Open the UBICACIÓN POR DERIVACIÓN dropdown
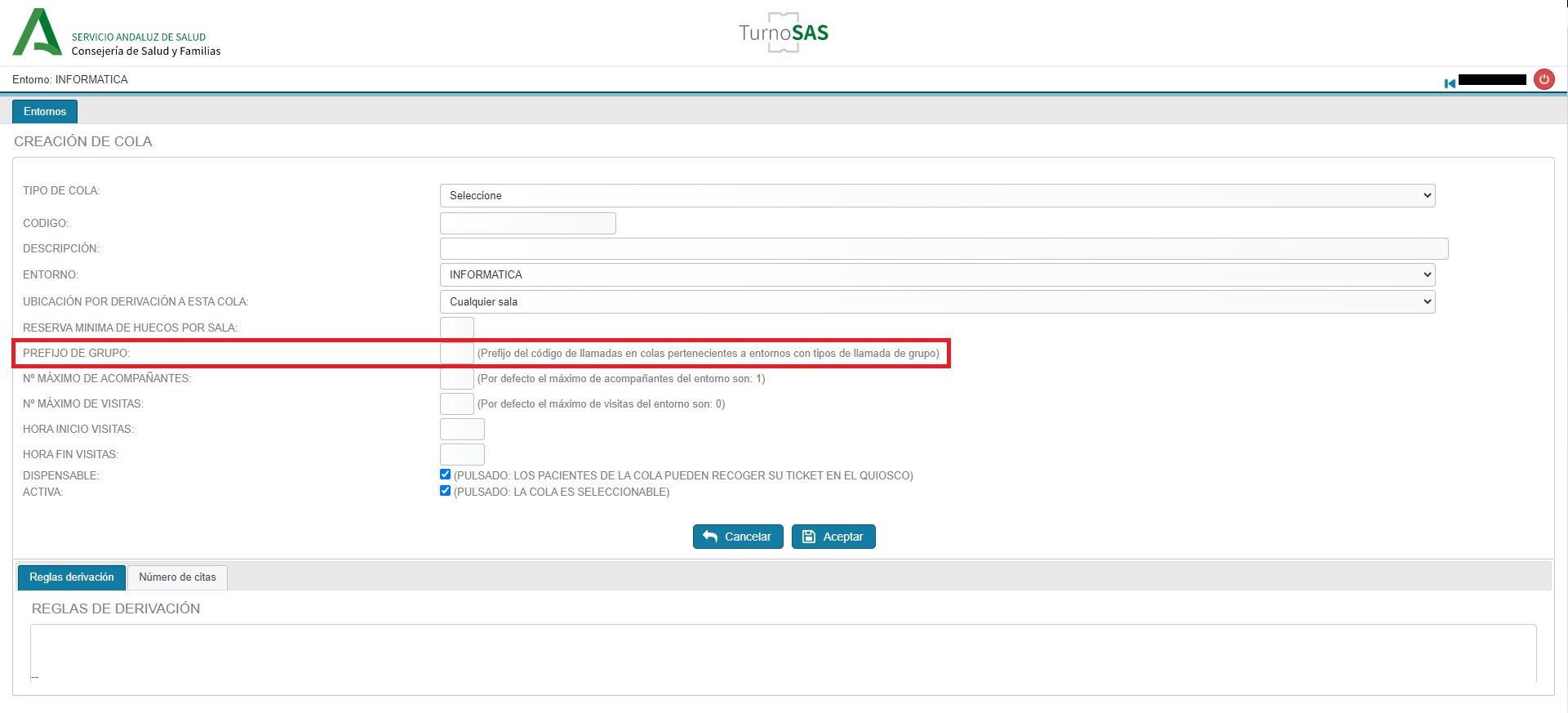Viewport: 1568px width, 713px height. coord(937,301)
